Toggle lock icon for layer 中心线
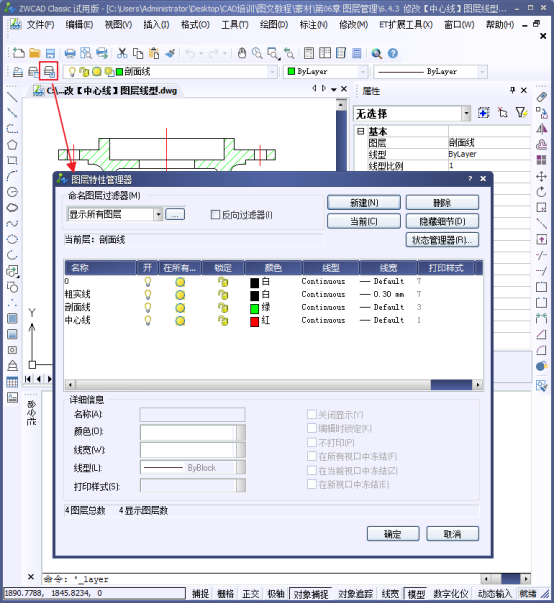 [x=223, y=320]
